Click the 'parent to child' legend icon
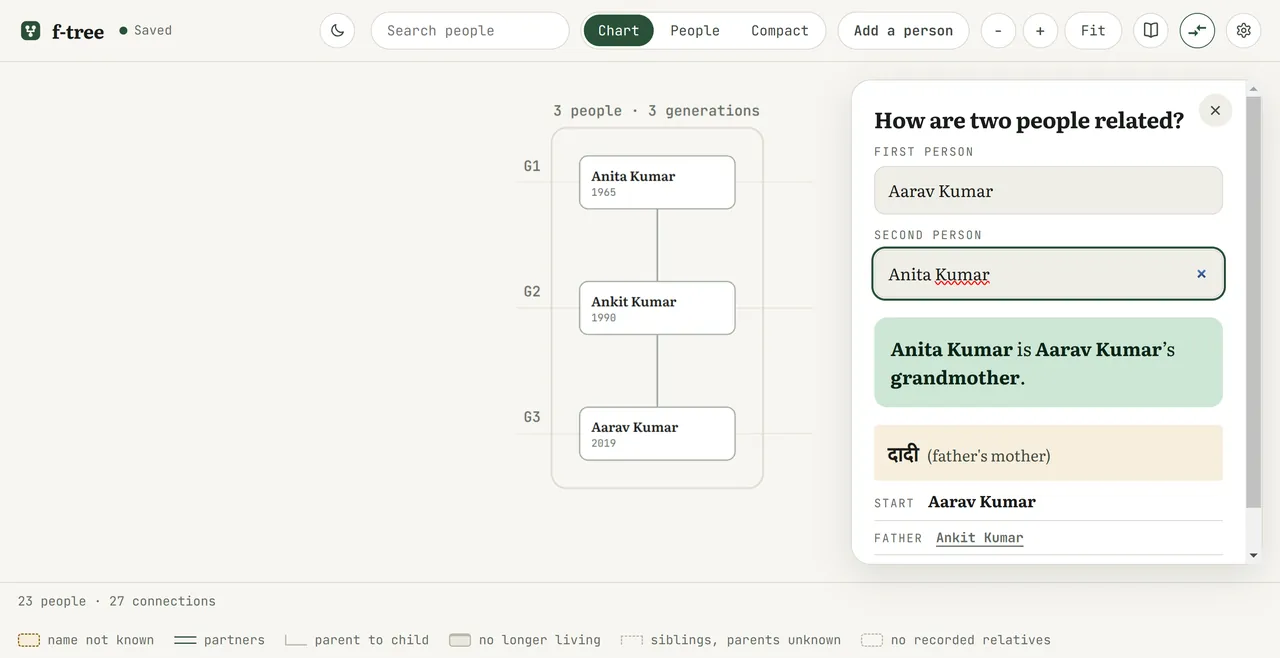Screen dimensions: 1280x658 click(295, 640)
